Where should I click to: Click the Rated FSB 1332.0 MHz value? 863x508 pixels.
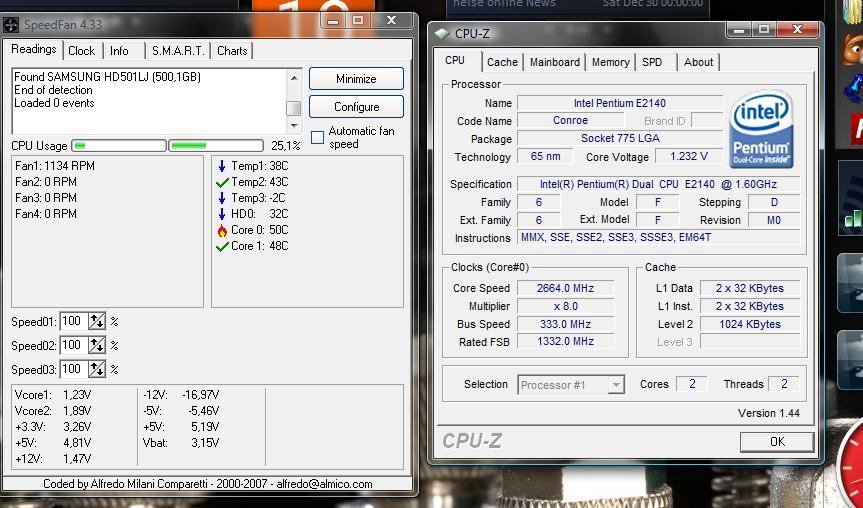point(565,342)
